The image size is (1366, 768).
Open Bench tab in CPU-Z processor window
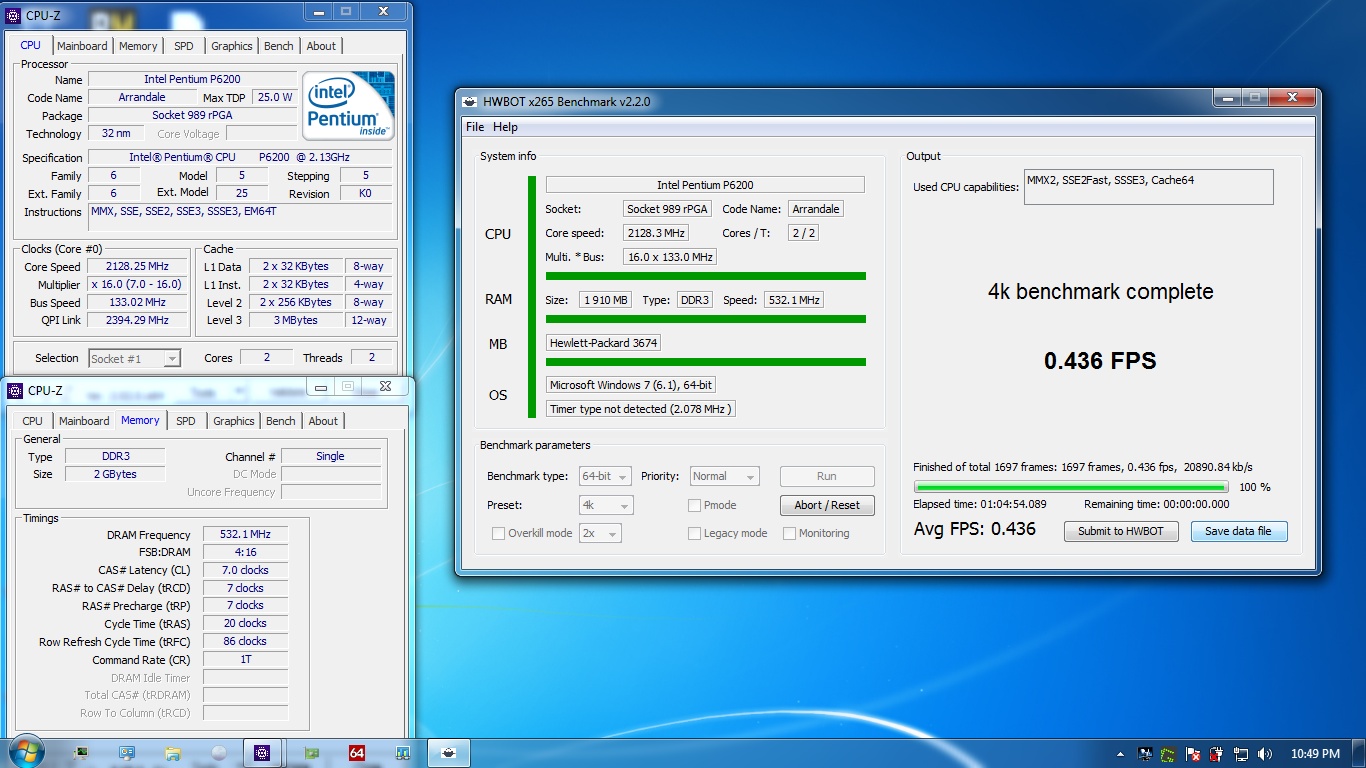coord(279,46)
